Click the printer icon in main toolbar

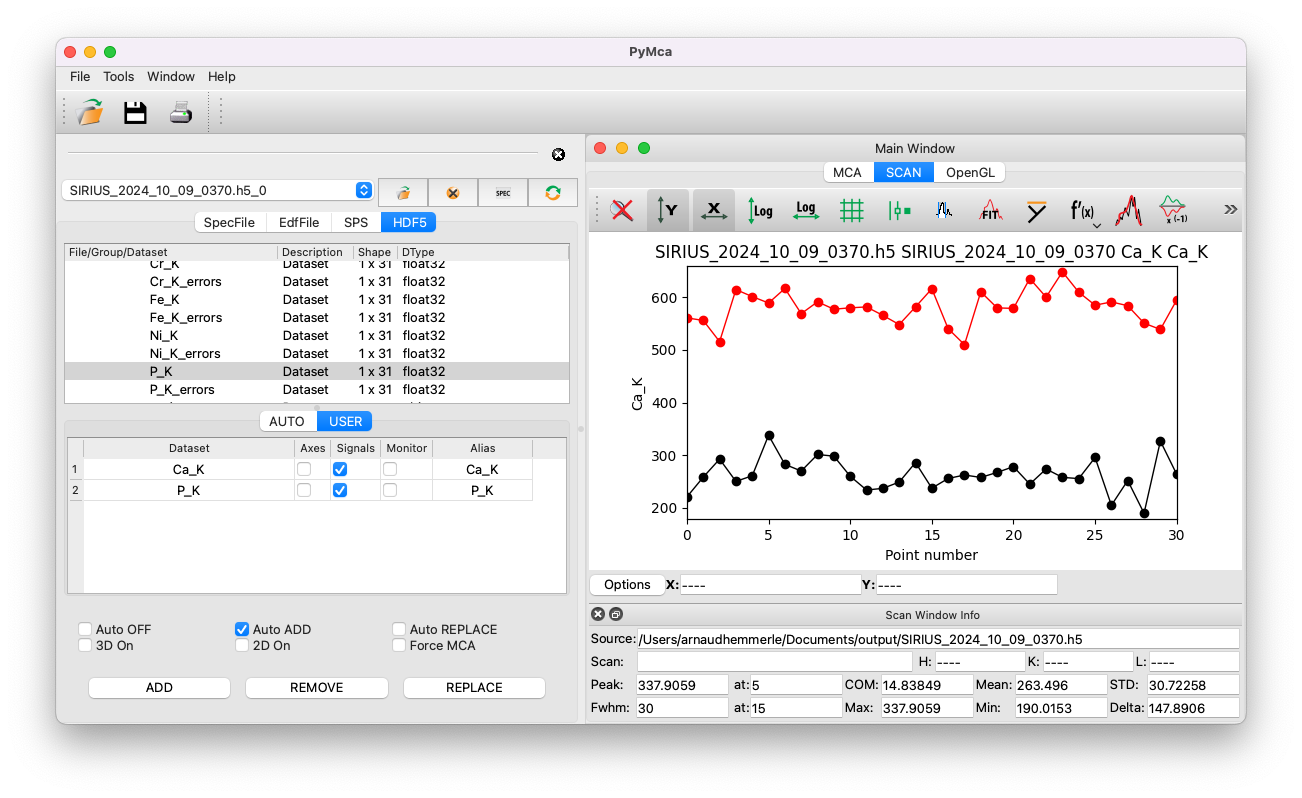tap(180, 112)
